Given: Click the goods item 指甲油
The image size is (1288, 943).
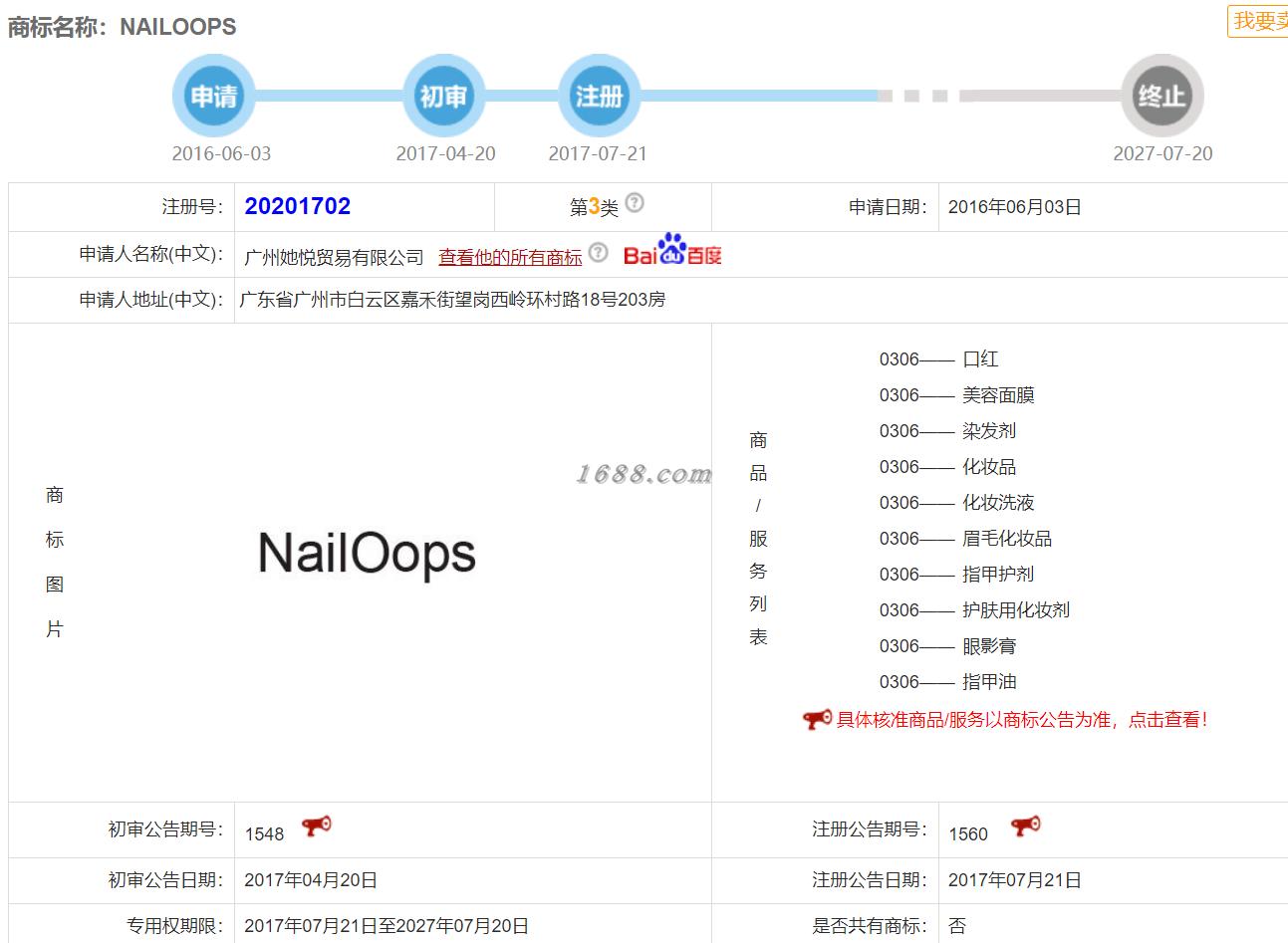Looking at the screenshot, I should click(x=989, y=682).
